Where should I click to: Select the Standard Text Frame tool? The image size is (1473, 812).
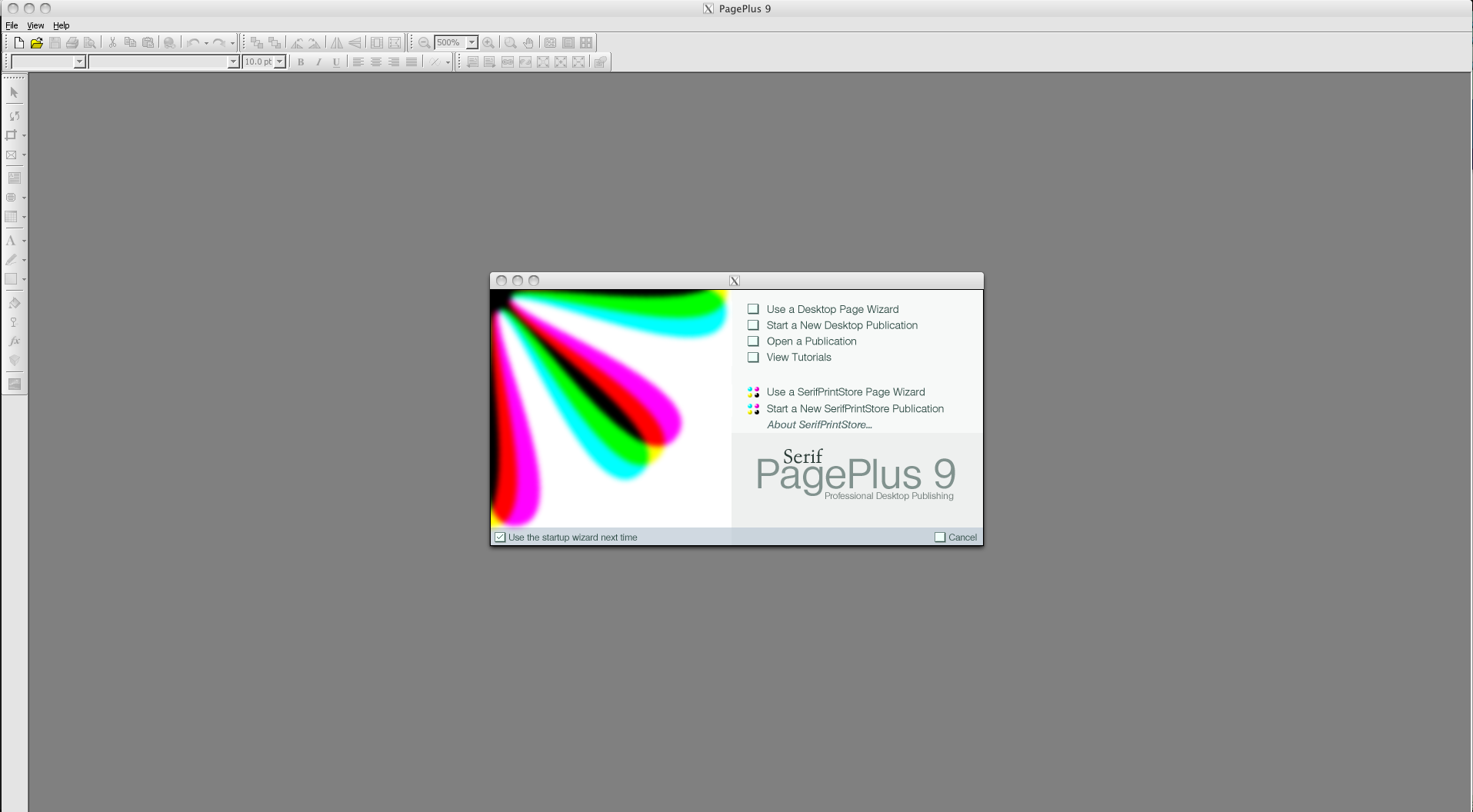click(14, 178)
